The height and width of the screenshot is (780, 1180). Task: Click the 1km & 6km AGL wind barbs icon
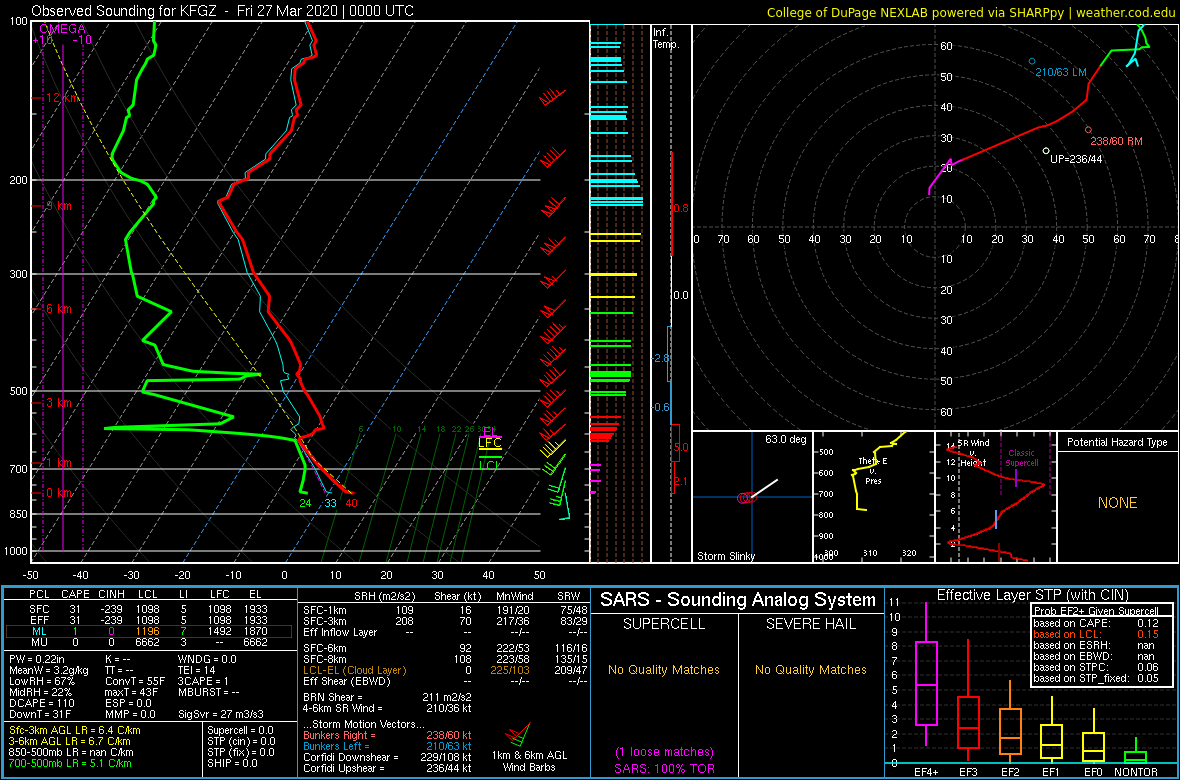click(x=518, y=734)
